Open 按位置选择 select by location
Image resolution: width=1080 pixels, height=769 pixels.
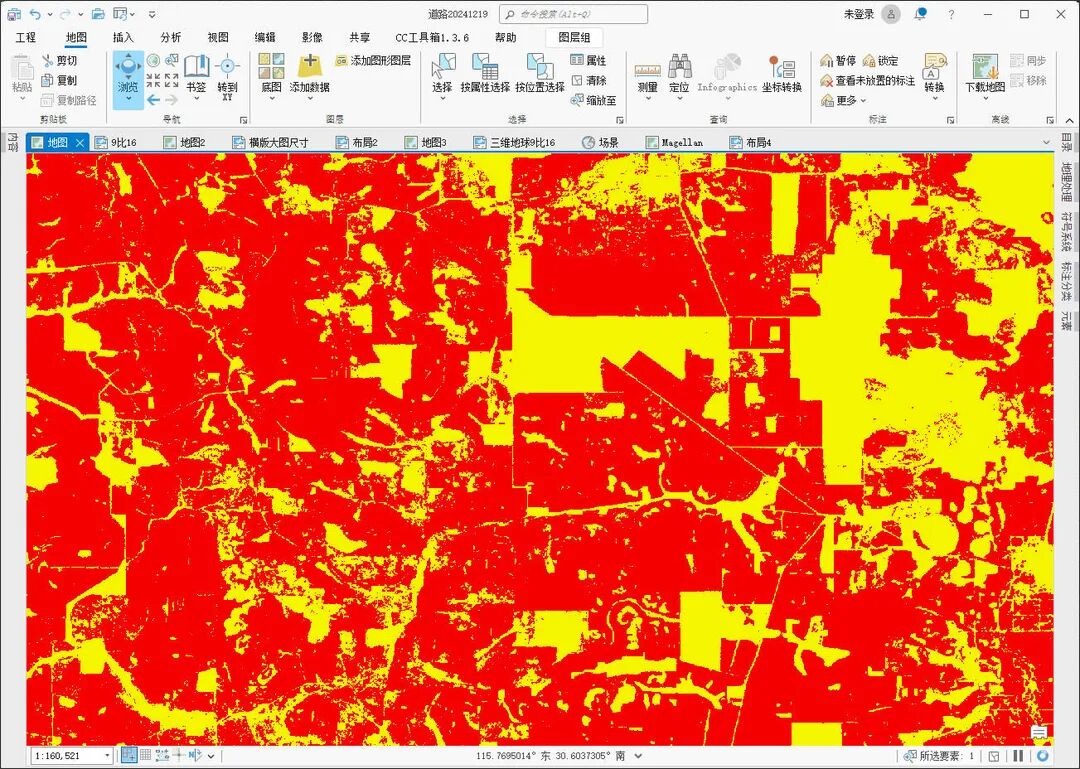[x=540, y=74]
